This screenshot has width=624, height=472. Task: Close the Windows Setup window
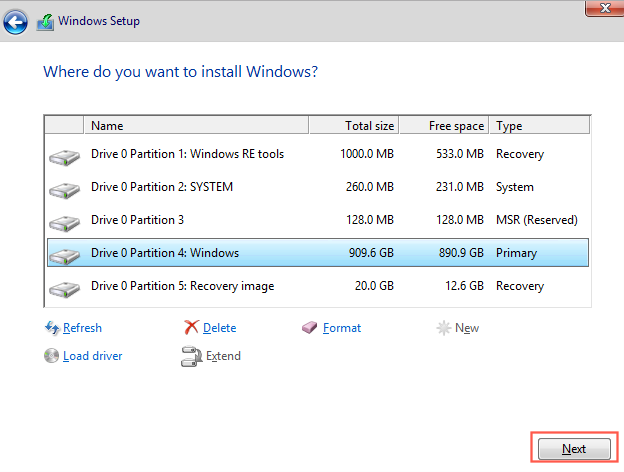click(x=602, y=8)
